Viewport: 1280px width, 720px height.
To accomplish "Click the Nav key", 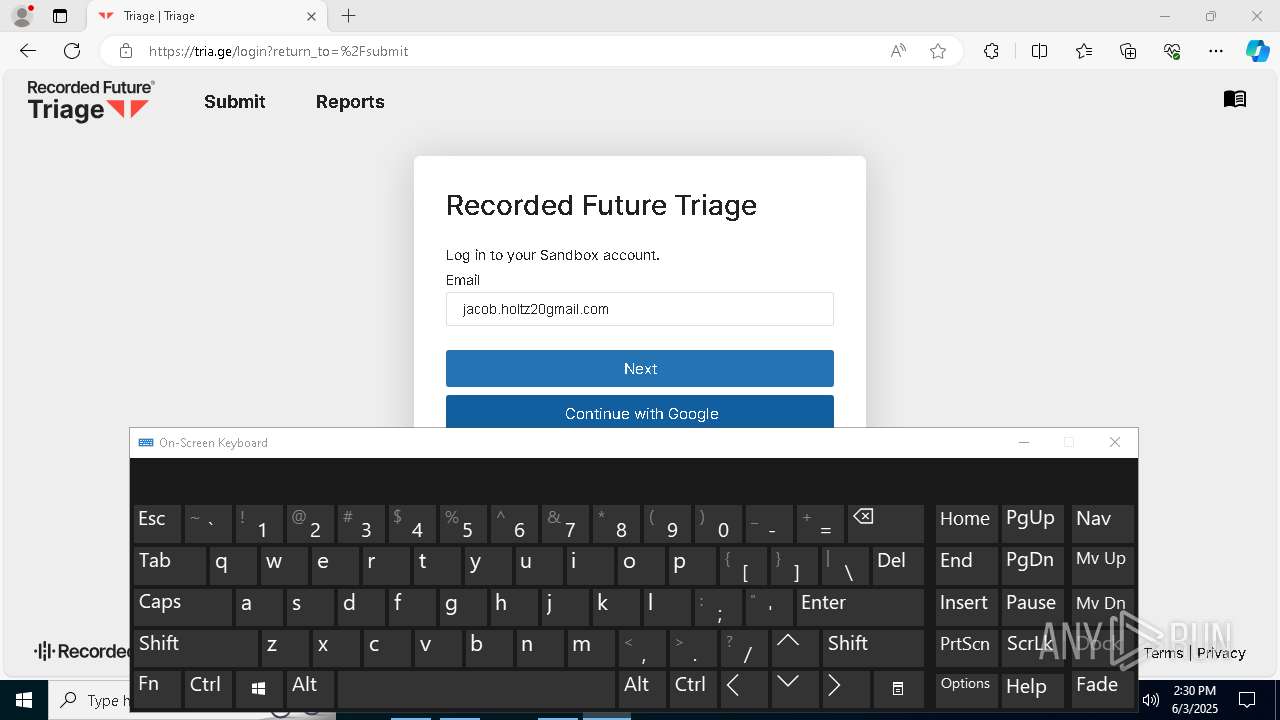I will (x=1103, y=523).
